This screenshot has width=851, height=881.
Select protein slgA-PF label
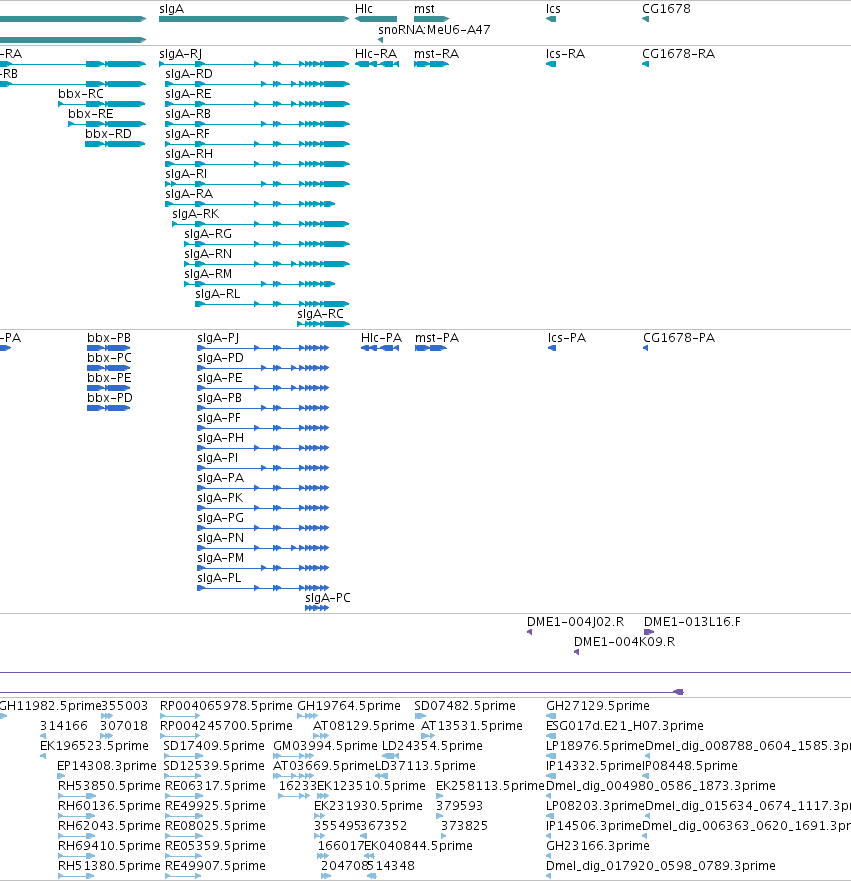coord(219,418)
